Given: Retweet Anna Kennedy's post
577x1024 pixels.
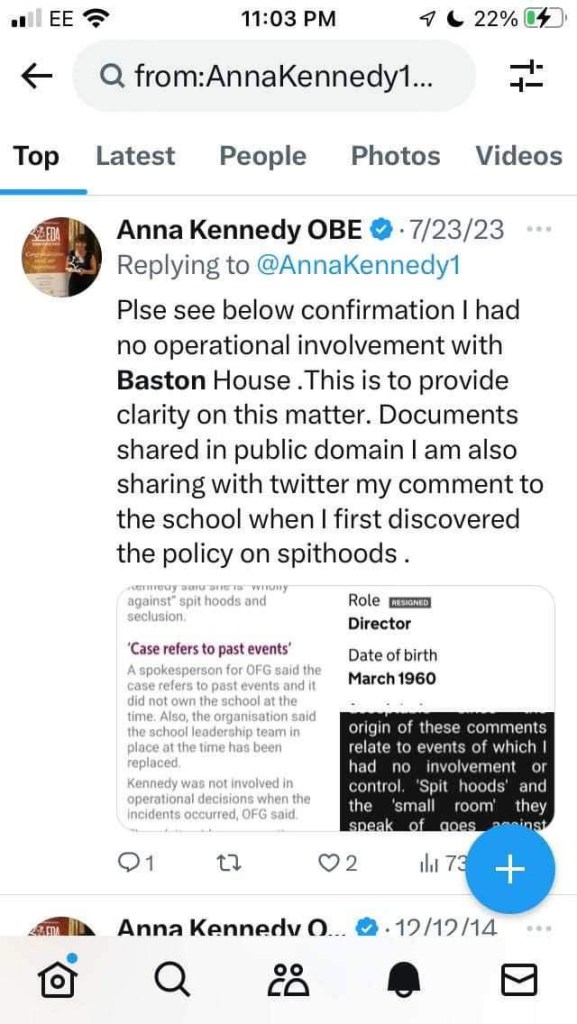Looking at the screenshot, I should [231, 865].
